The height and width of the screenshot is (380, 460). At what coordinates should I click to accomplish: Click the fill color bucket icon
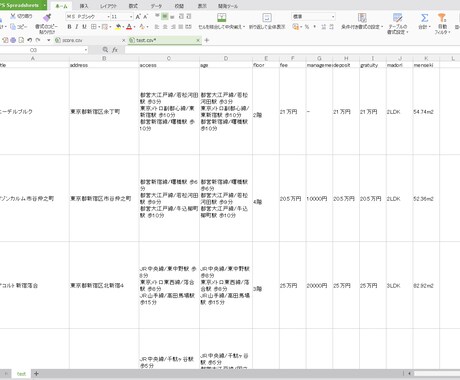point(118,27)
